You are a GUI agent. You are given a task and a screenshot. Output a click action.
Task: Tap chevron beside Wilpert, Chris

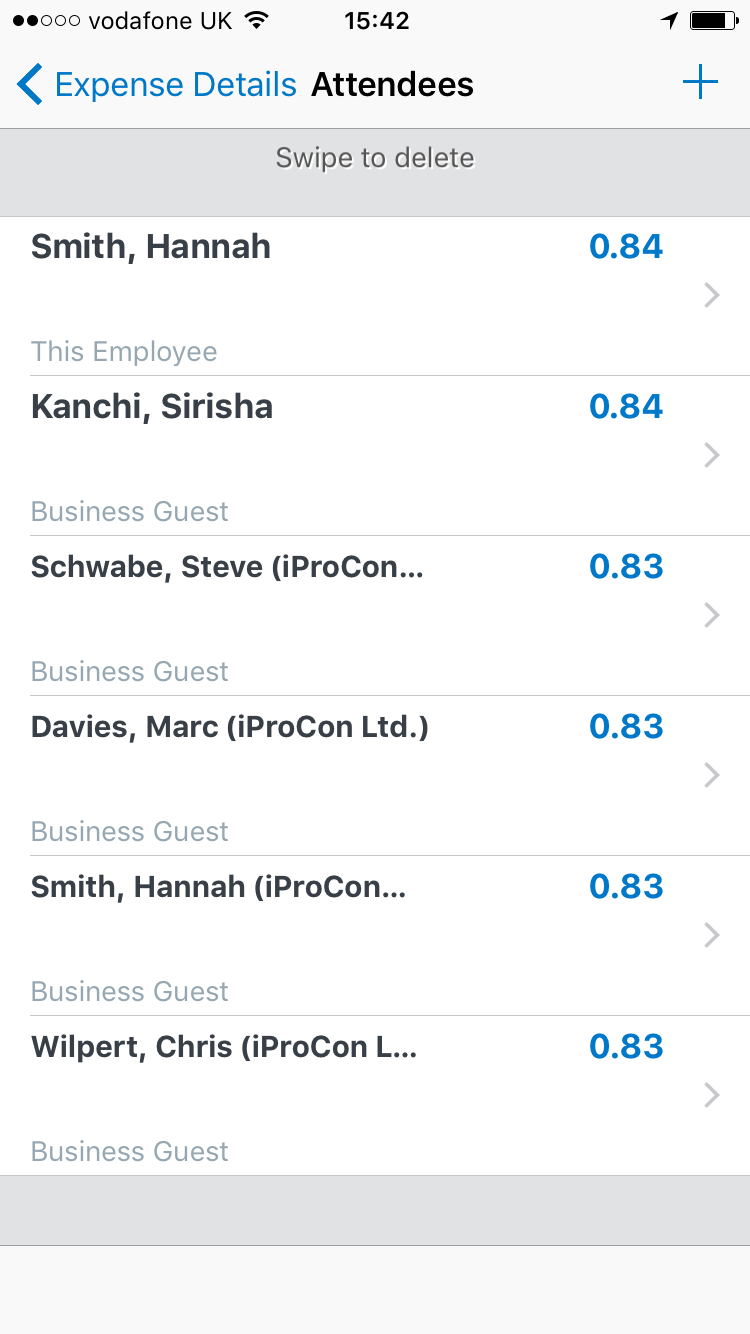[712, 1095]
